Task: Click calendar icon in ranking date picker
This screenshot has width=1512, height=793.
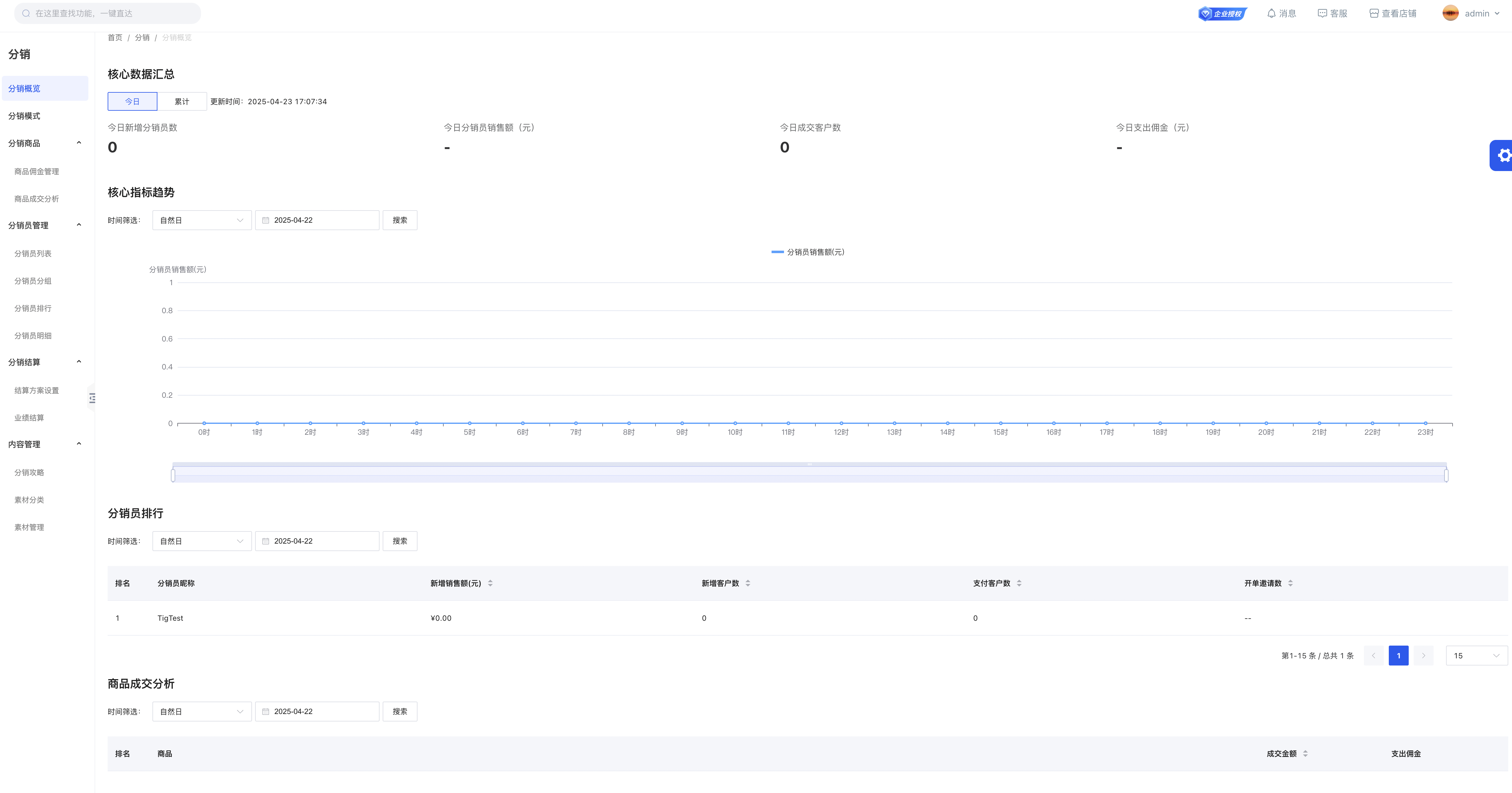Action: 265,541
